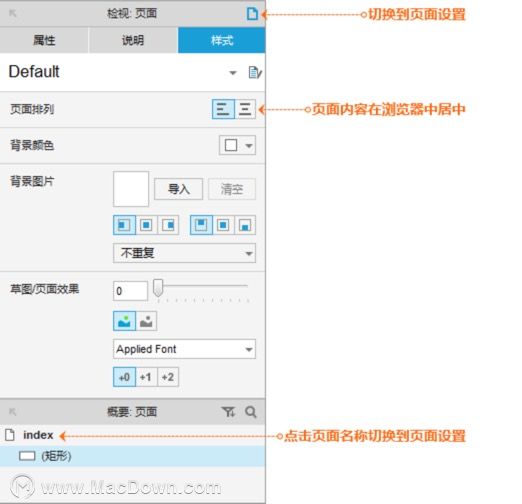The image size is (522, 504).
Task: Select +1 line width
Action: [146, 377]
